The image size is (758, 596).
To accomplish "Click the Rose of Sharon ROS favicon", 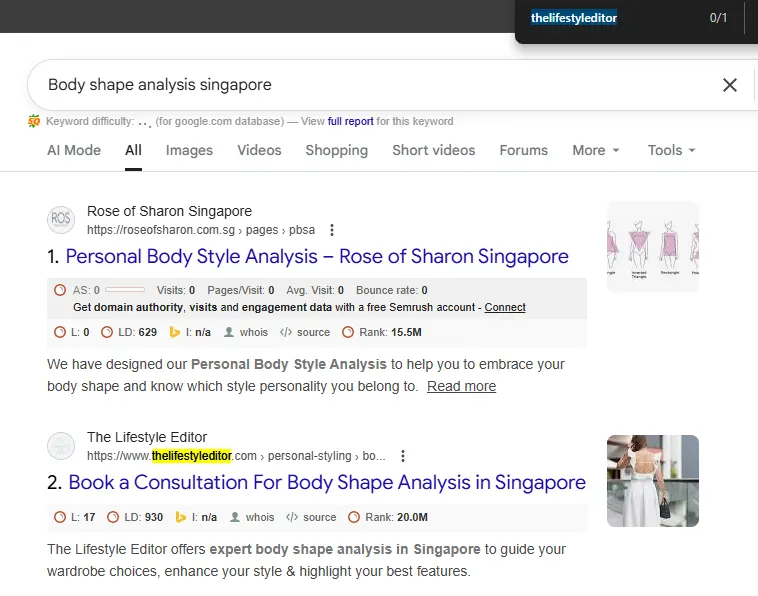I will [x=61, y=219].
